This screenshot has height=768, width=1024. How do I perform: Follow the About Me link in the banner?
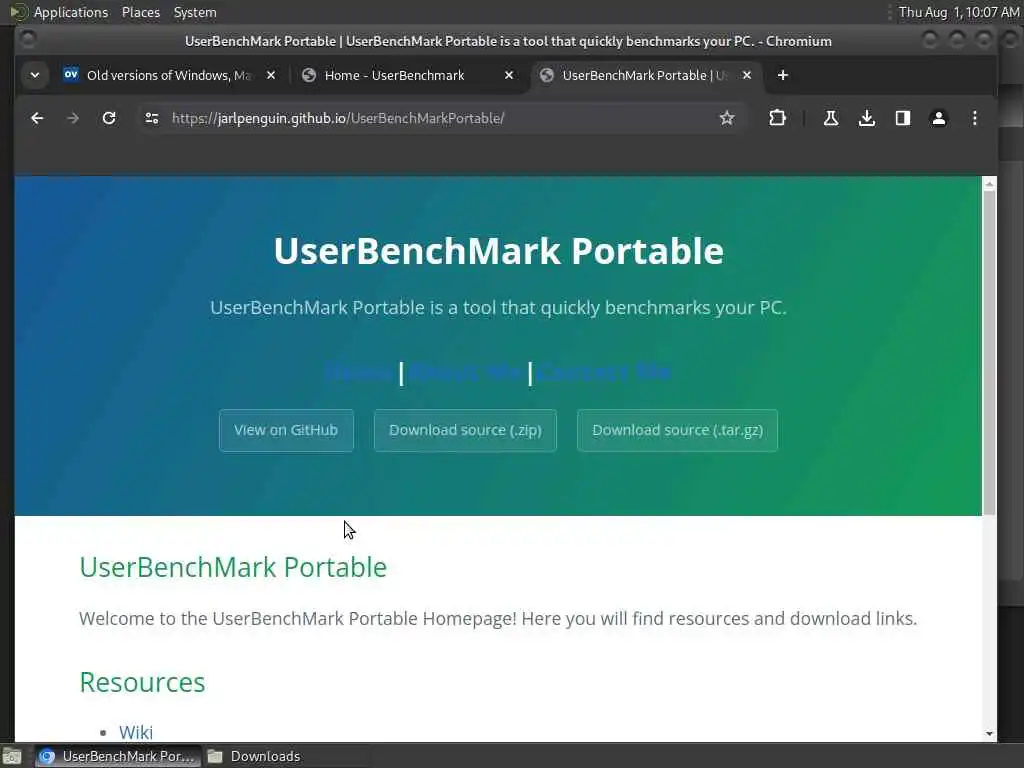[x=466, y=372]
